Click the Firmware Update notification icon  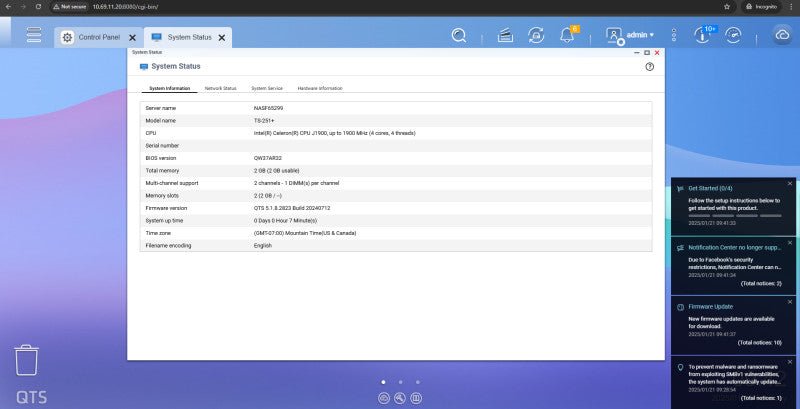point(680,307)
